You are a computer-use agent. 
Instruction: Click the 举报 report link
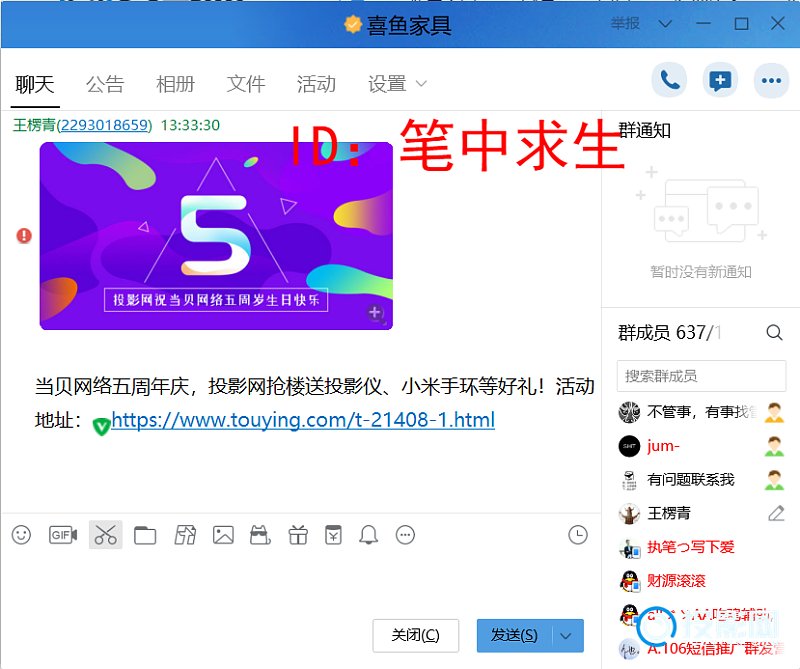(624, 23)
